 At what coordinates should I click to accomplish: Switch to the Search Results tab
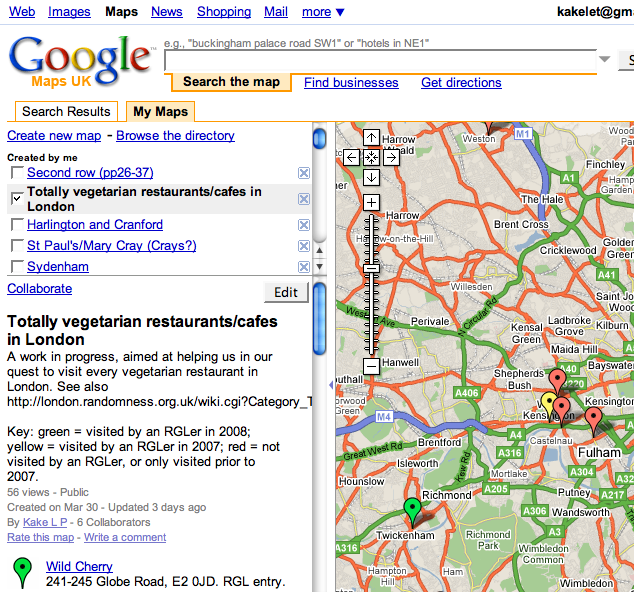coord(66,112)
